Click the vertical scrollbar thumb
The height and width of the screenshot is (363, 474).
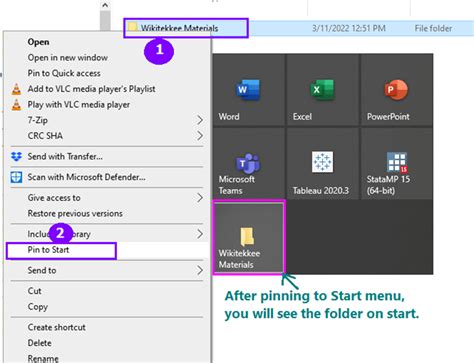(105, 21)
